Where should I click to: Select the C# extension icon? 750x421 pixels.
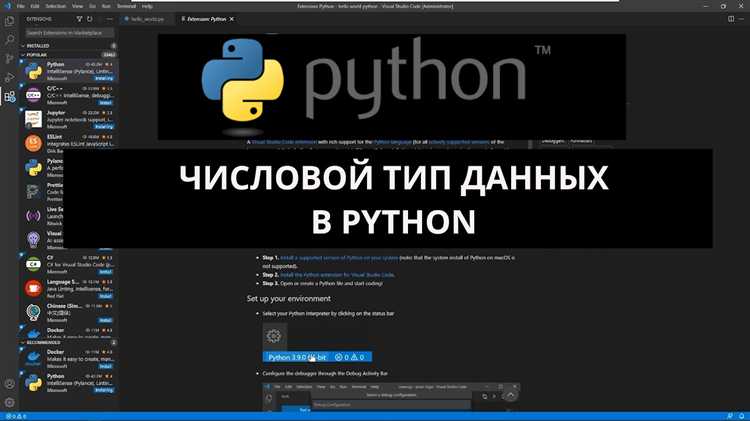[x=33, y=264]
